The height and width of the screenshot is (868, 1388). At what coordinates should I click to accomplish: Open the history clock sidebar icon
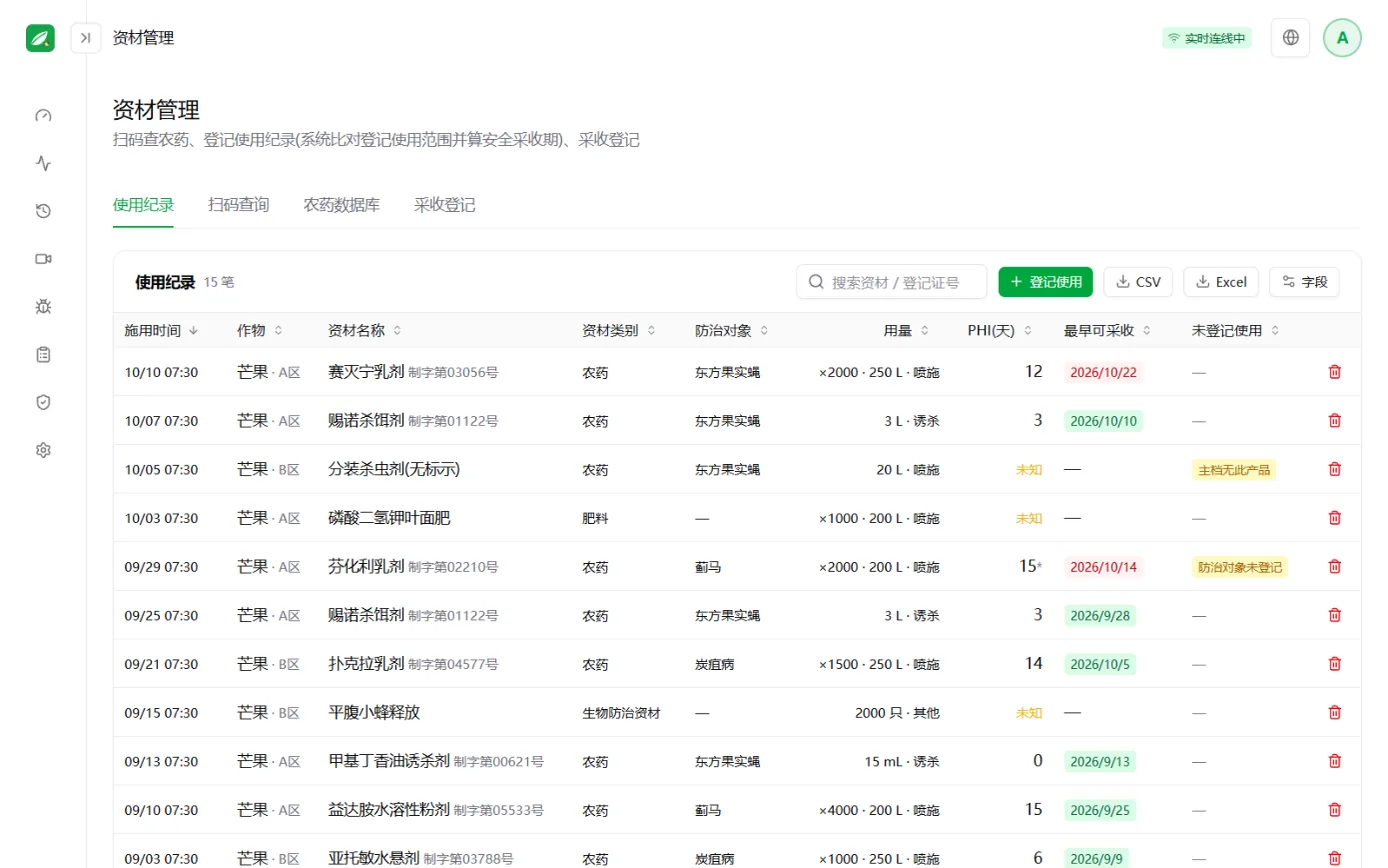pos(43,211)
